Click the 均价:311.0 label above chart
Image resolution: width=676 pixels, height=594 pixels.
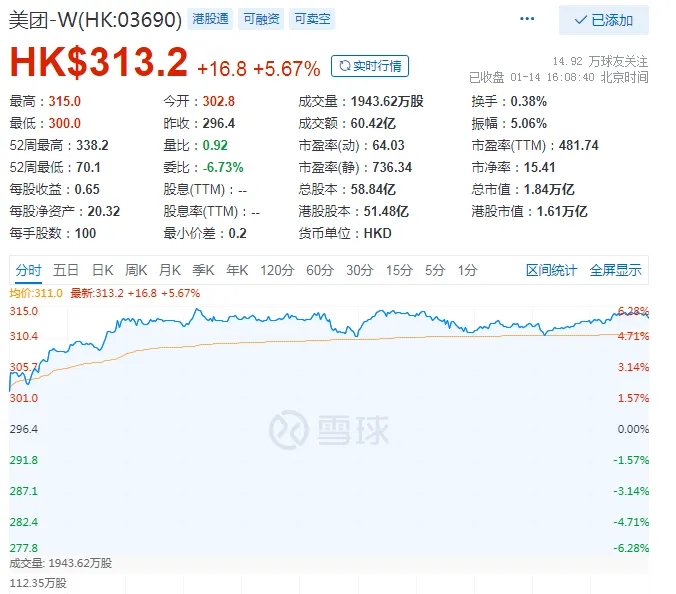point(36,293)
